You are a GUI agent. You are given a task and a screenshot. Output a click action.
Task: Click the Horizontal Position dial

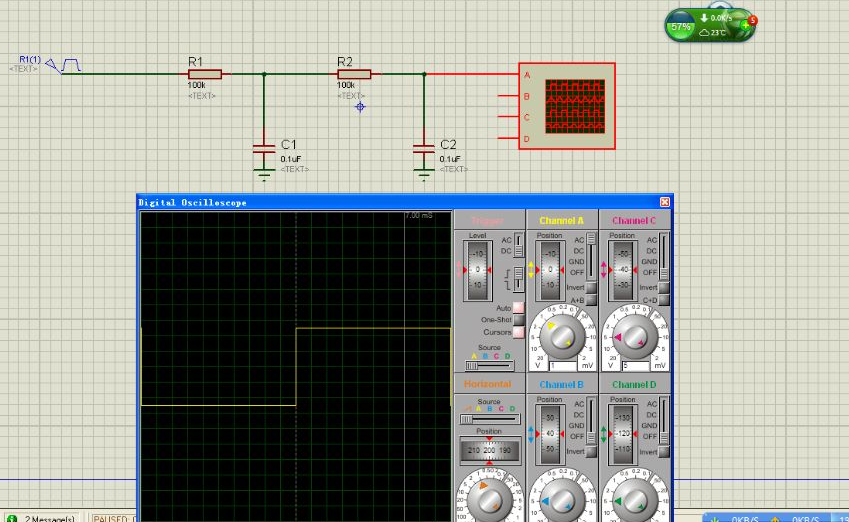click(x=489, y=452)
